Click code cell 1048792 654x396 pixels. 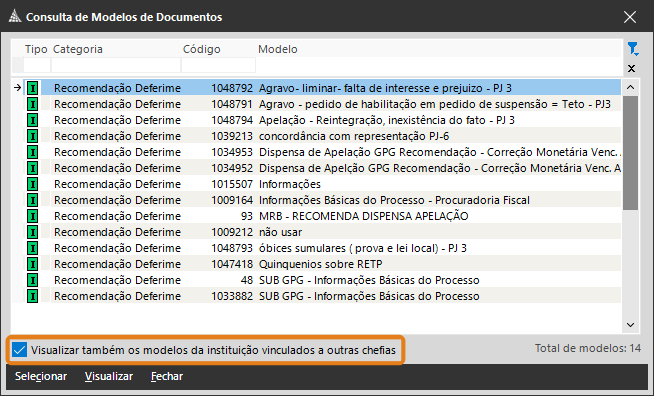click(x=232, y=88)
